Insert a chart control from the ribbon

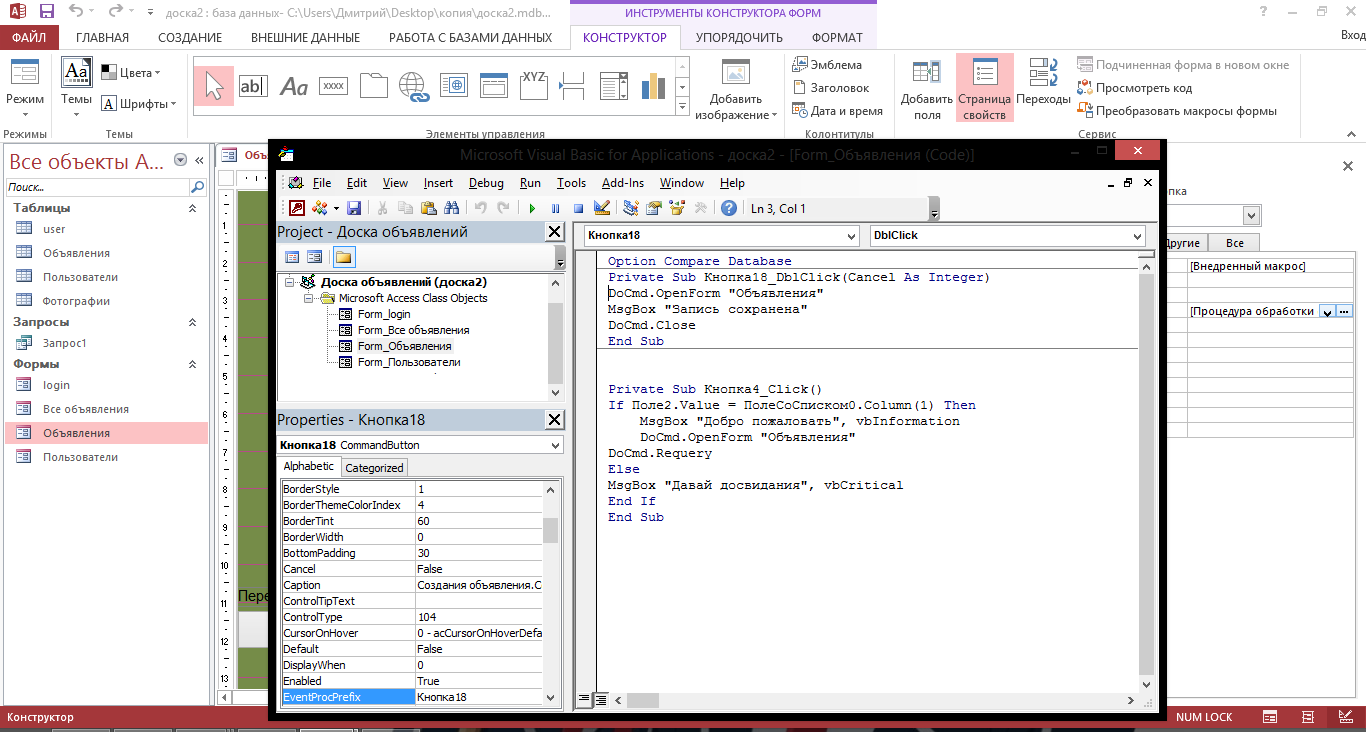tap(653, 86)
